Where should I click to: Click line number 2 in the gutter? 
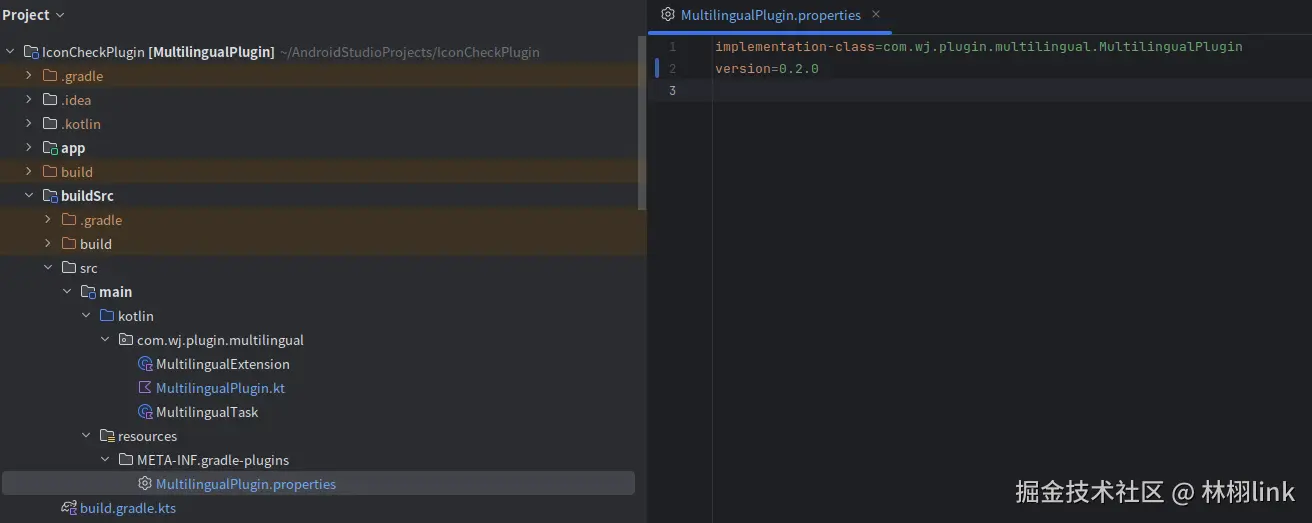673,69
